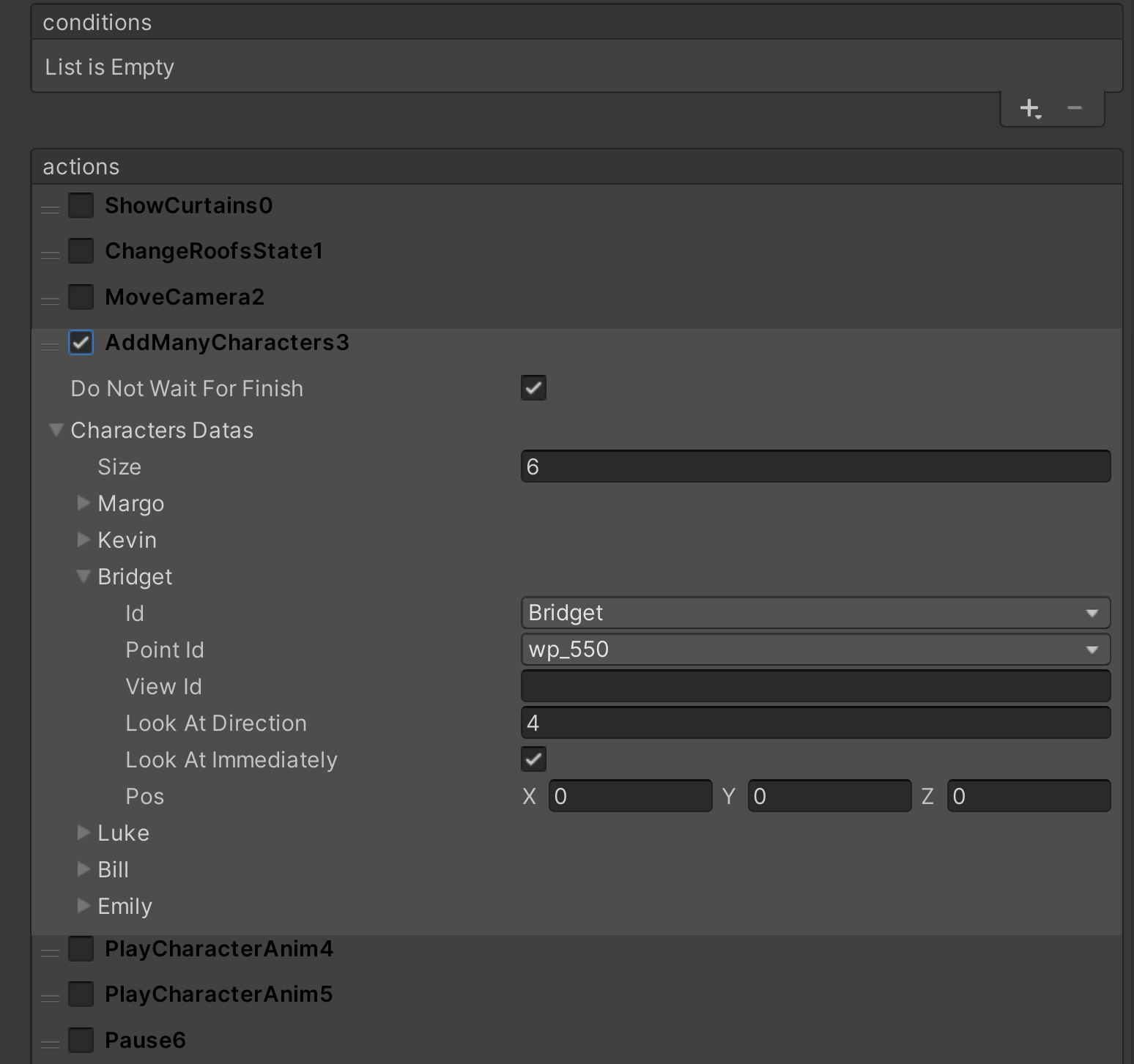Click the Size field with value 6
Screen dimensions: 1134x1064
(x=815, y=466)
